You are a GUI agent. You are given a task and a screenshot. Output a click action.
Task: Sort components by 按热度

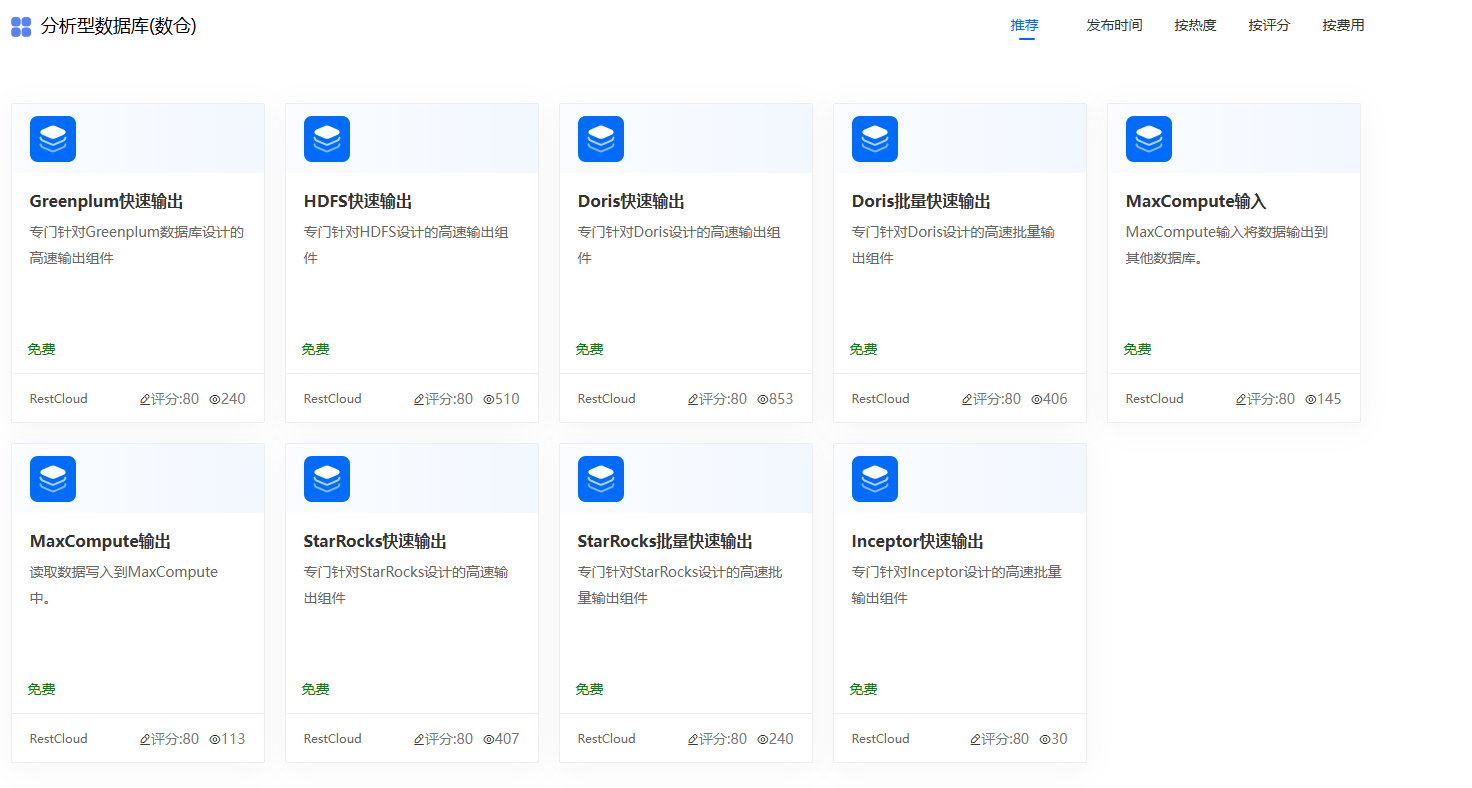(x=1195, y=25)
